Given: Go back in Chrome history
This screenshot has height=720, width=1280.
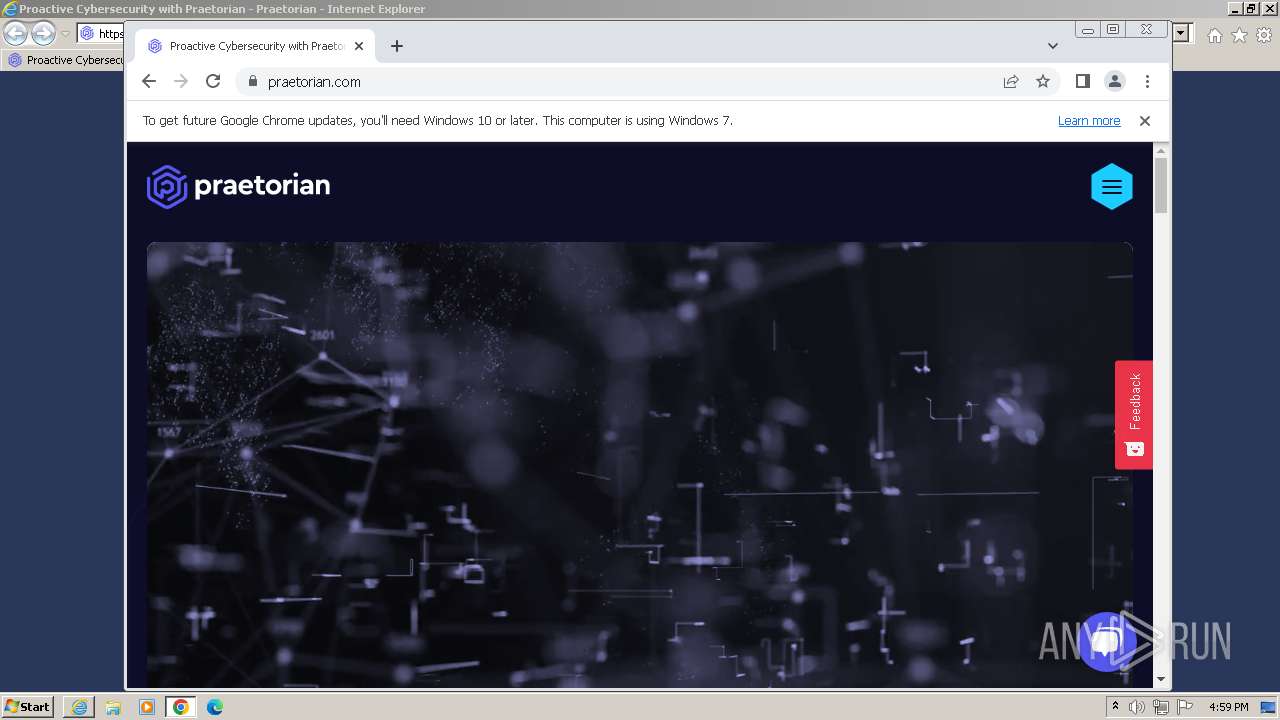Looking at the screenshot, I should [x=149, y=81].
